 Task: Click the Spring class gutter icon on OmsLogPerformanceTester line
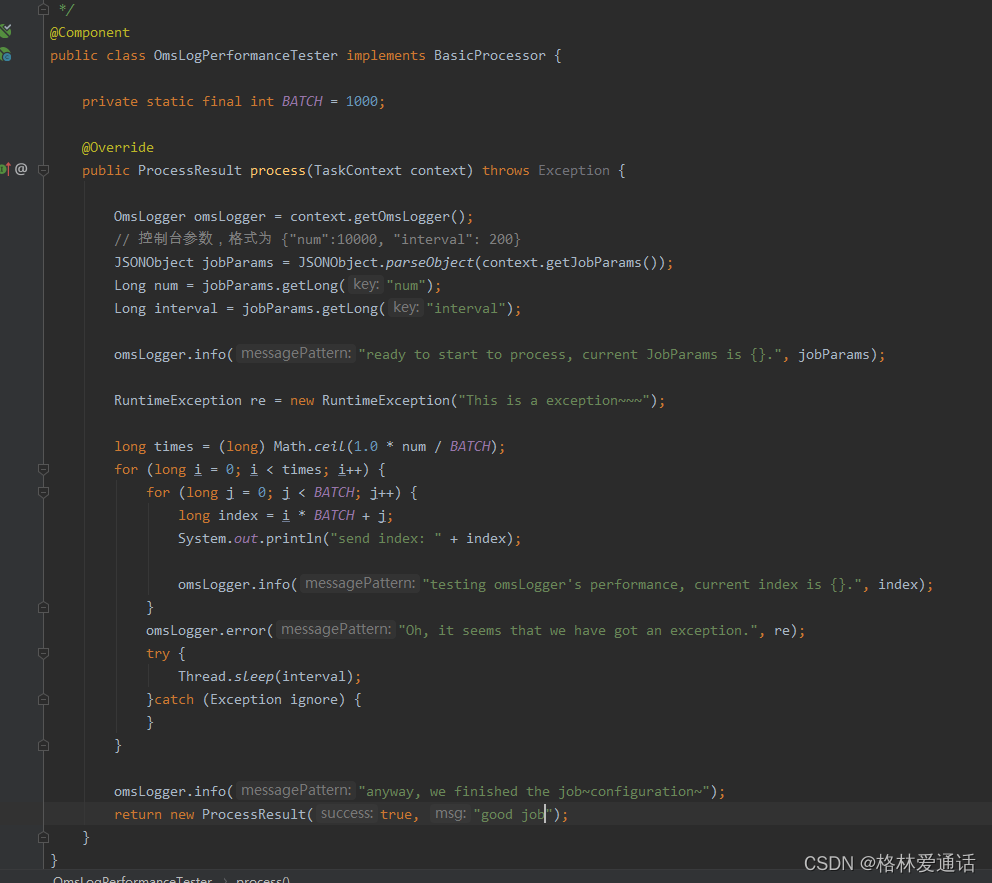6,55
